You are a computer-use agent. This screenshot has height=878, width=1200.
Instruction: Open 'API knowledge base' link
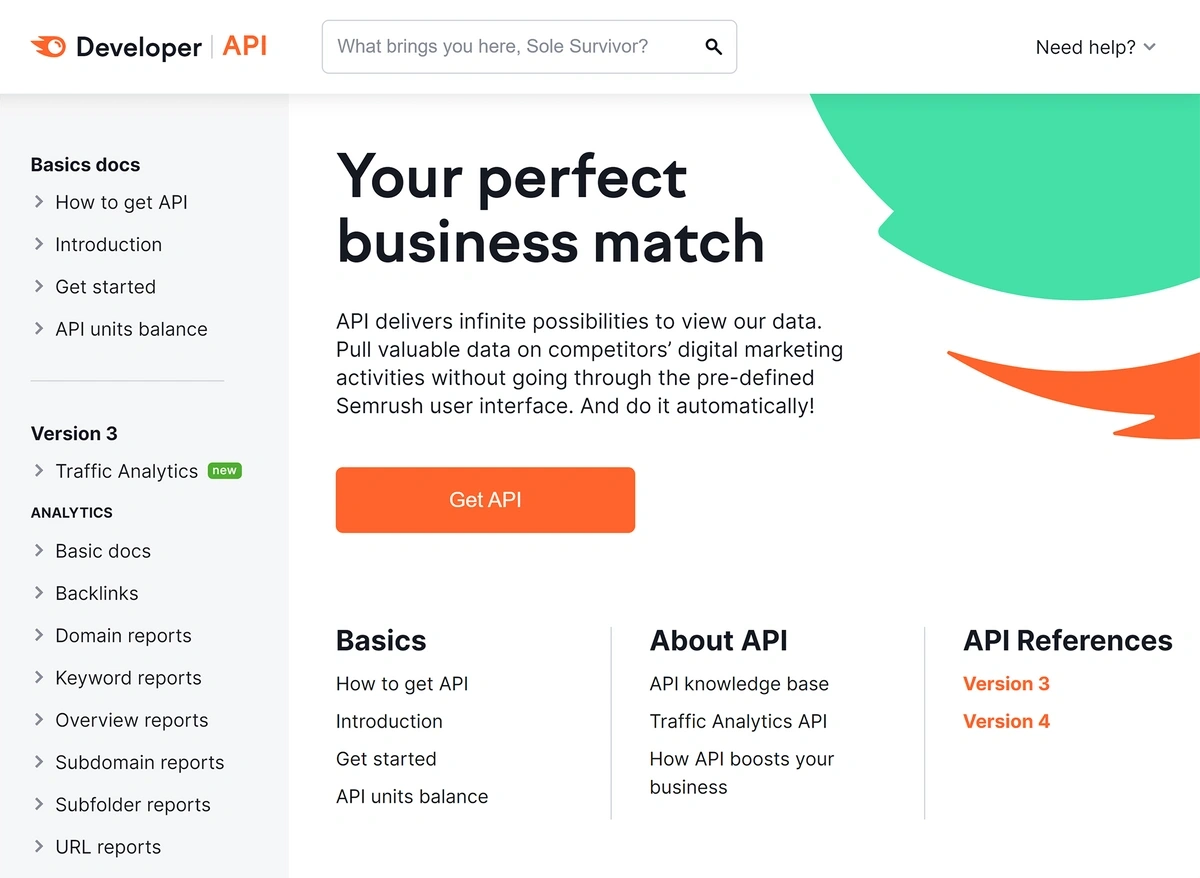(x=739, y=684)
